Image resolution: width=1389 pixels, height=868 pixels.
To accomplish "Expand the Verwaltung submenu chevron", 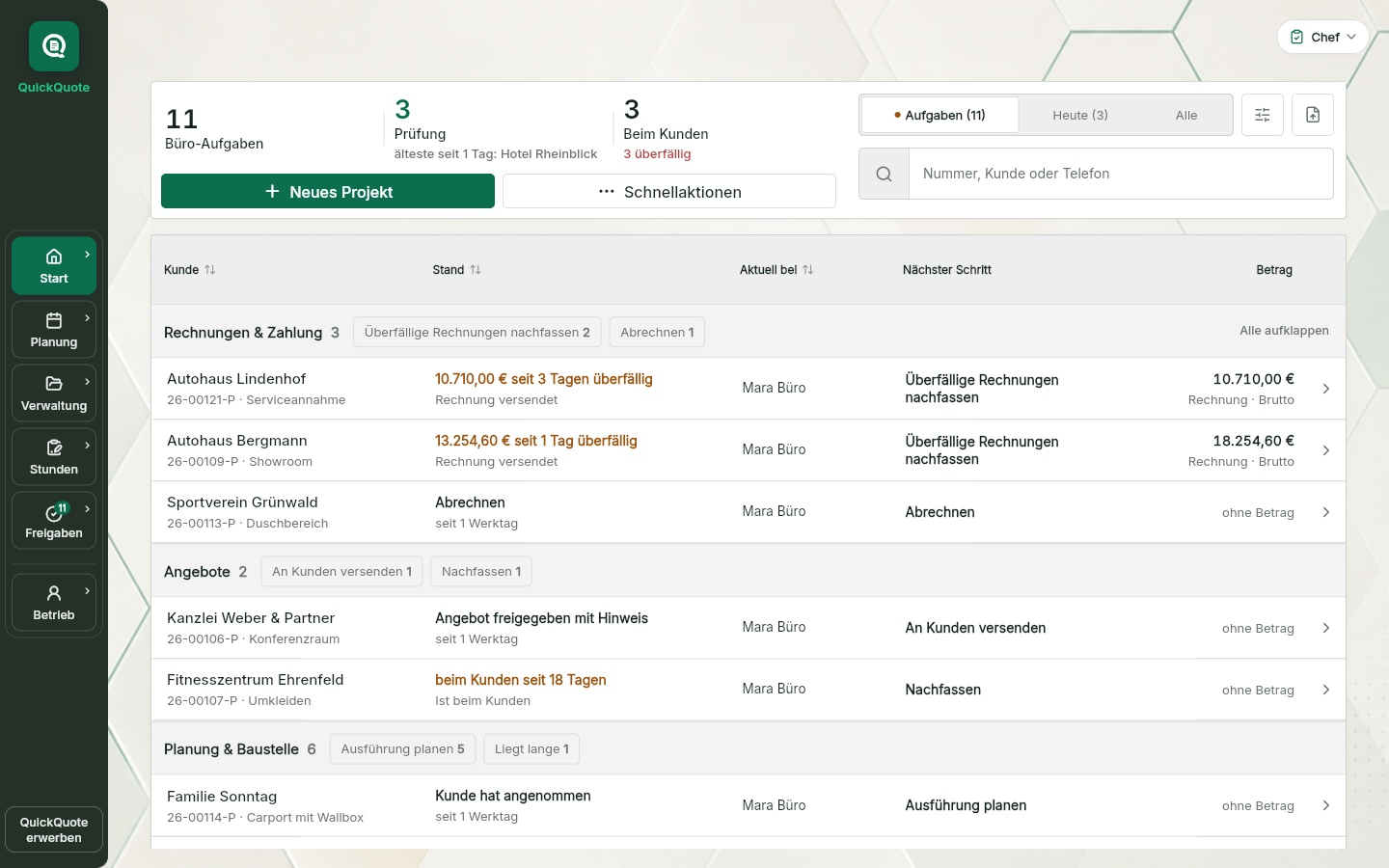I will (88, 382).
